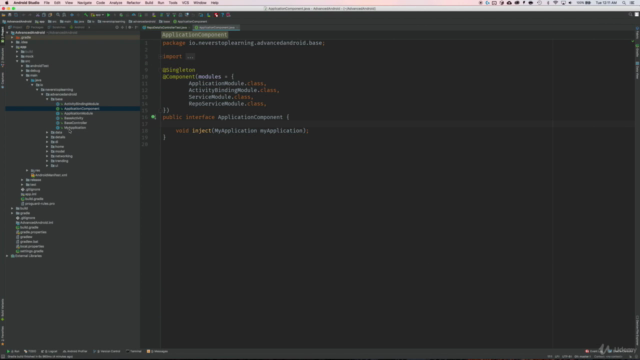Open the File menu
640x360 pixels.
tap(47, 3)
